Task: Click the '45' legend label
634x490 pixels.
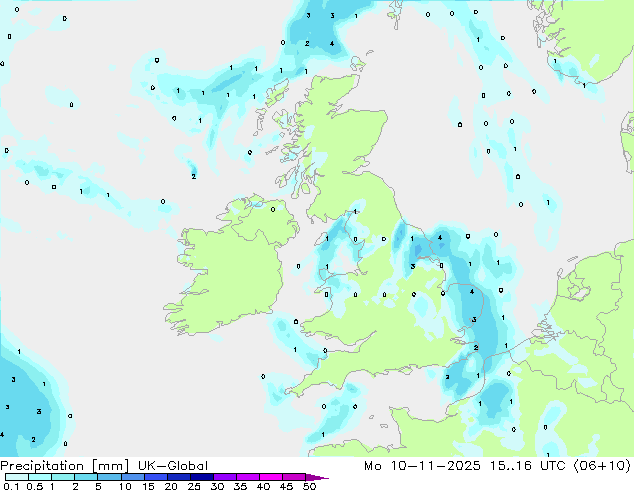Action: 286,486
